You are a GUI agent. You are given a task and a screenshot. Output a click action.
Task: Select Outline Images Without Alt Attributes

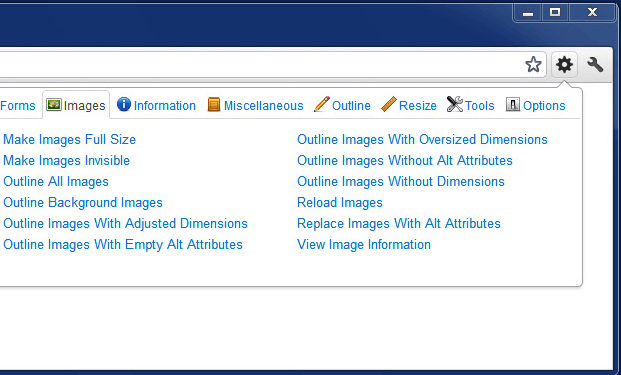[x=405, y=160]
